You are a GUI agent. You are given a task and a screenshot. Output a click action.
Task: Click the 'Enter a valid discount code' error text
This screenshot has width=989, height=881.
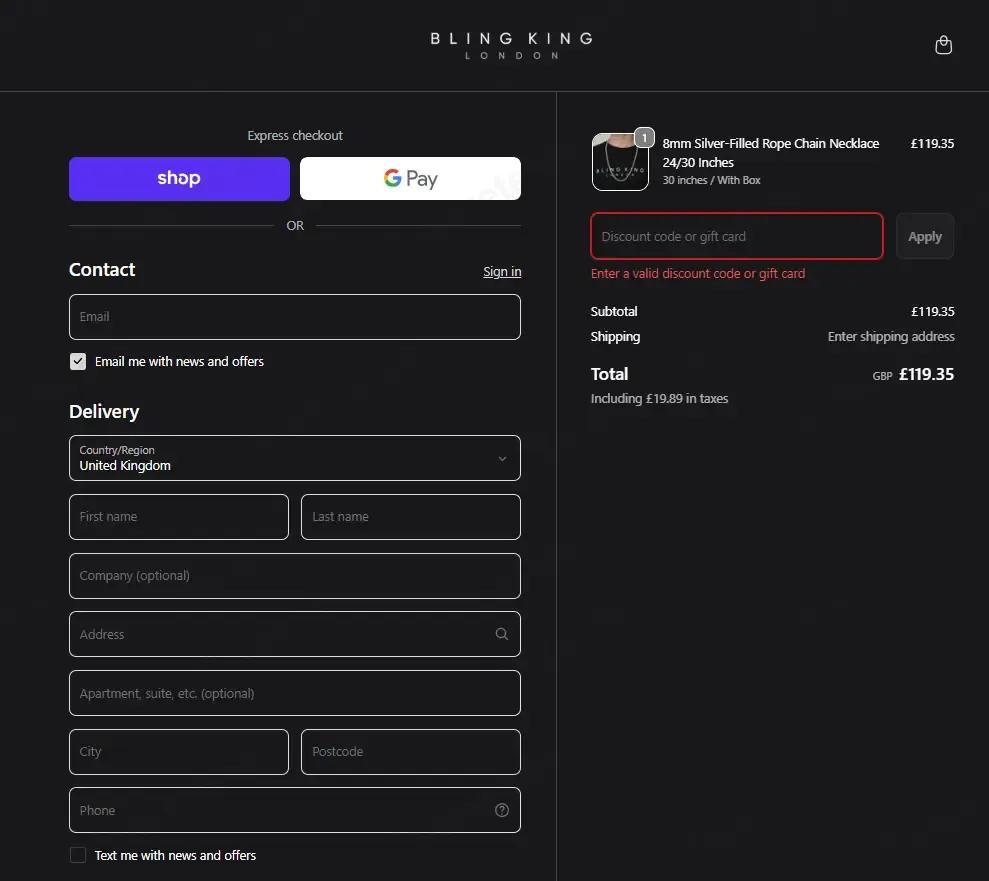tap(698, 273)
